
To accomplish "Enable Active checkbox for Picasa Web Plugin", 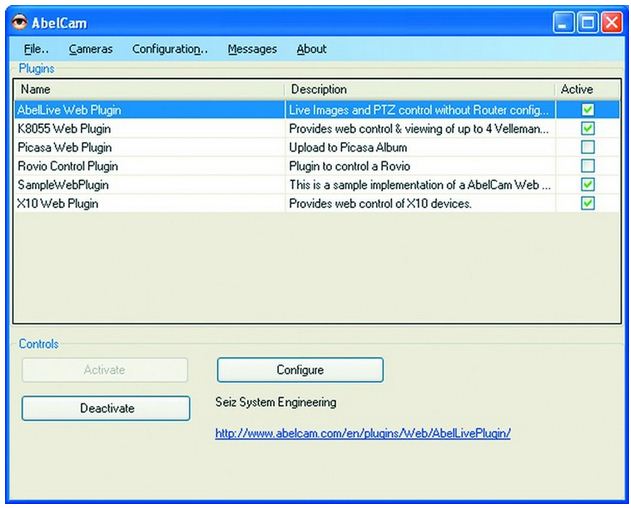I will coord(588,147).
